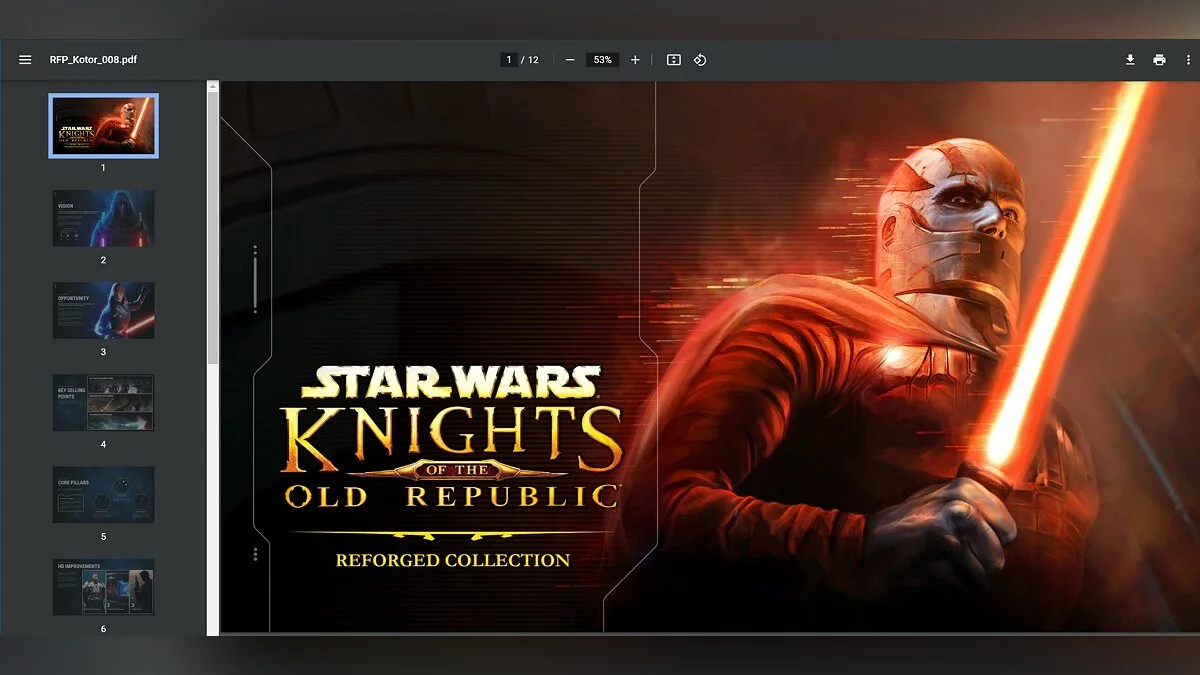Click the thumbnail sidebar scrollbar handle
Image resolution: width=1200 pixels, height=675 pixels.
coord(212,230)
